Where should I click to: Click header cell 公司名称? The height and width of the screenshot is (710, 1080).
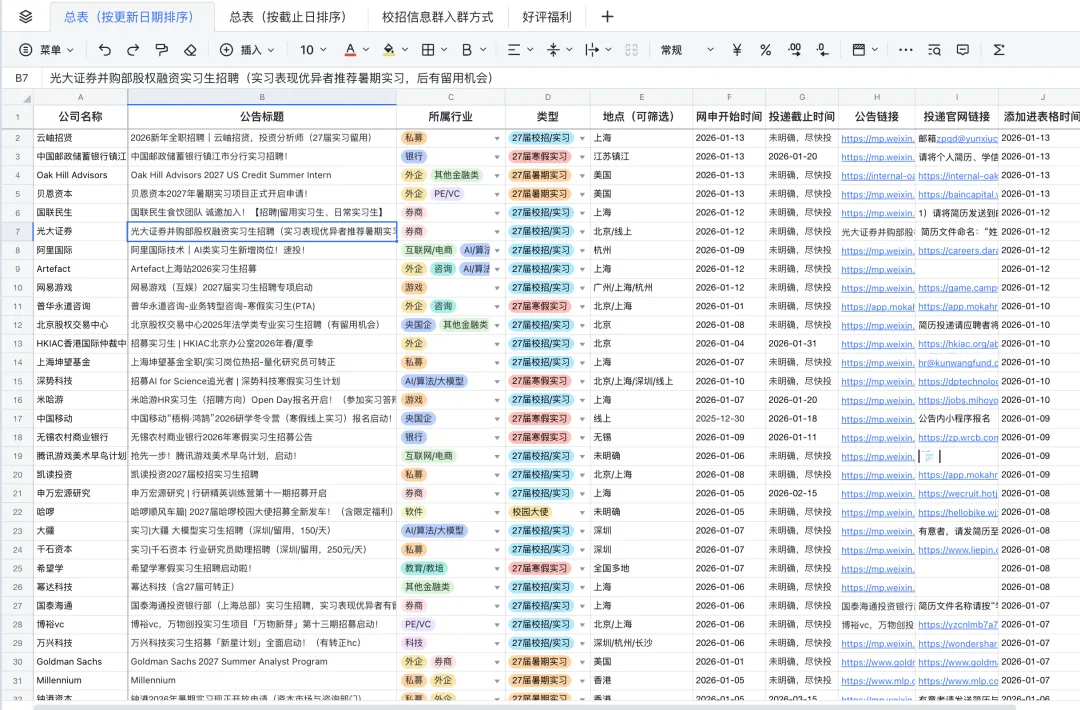pyautogui.click(x=81, y=116)
